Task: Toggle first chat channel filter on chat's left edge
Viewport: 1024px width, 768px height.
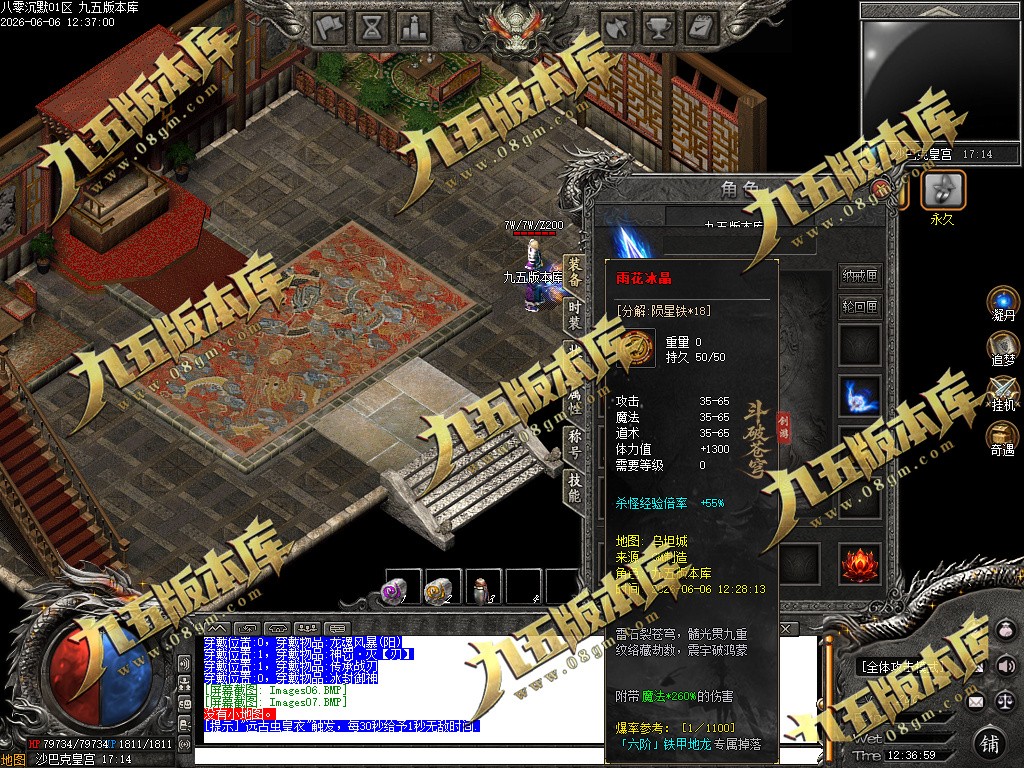Action: coord(185,664)
